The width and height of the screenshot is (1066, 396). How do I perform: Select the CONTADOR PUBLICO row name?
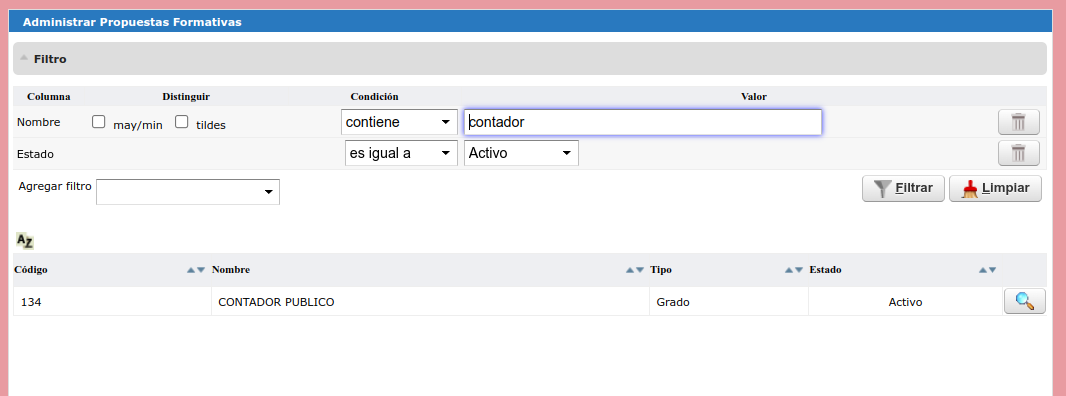[276, 302]
